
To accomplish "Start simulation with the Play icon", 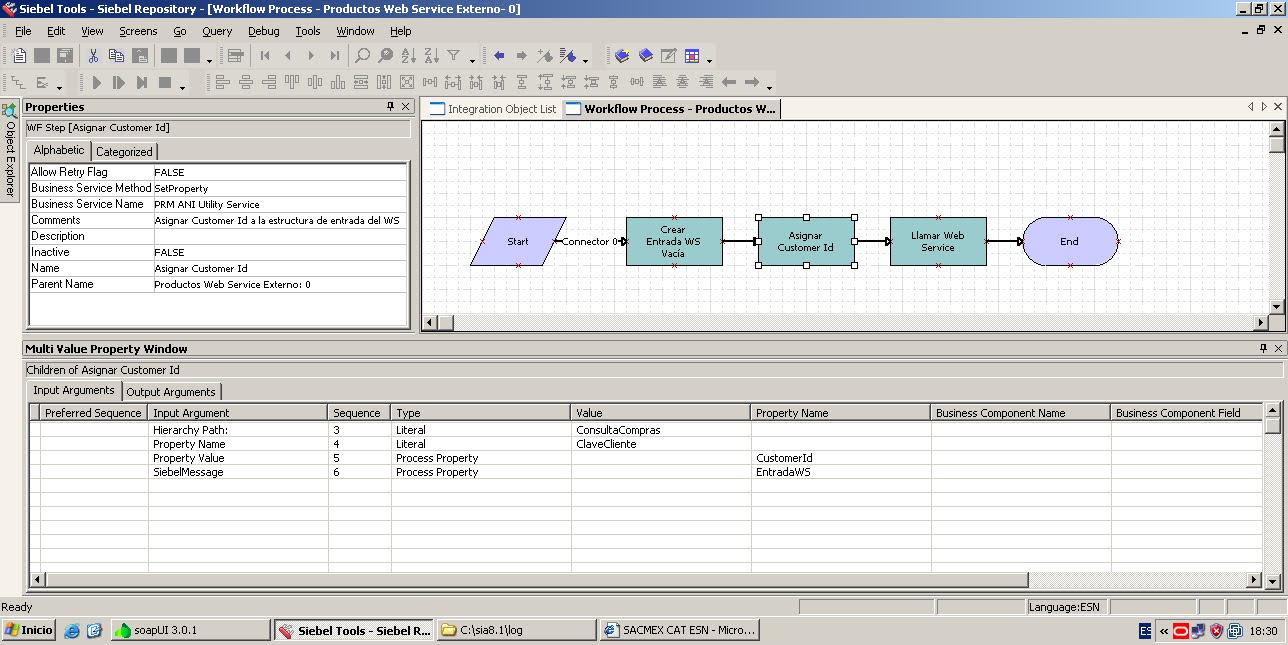I will tap(96, 82).
